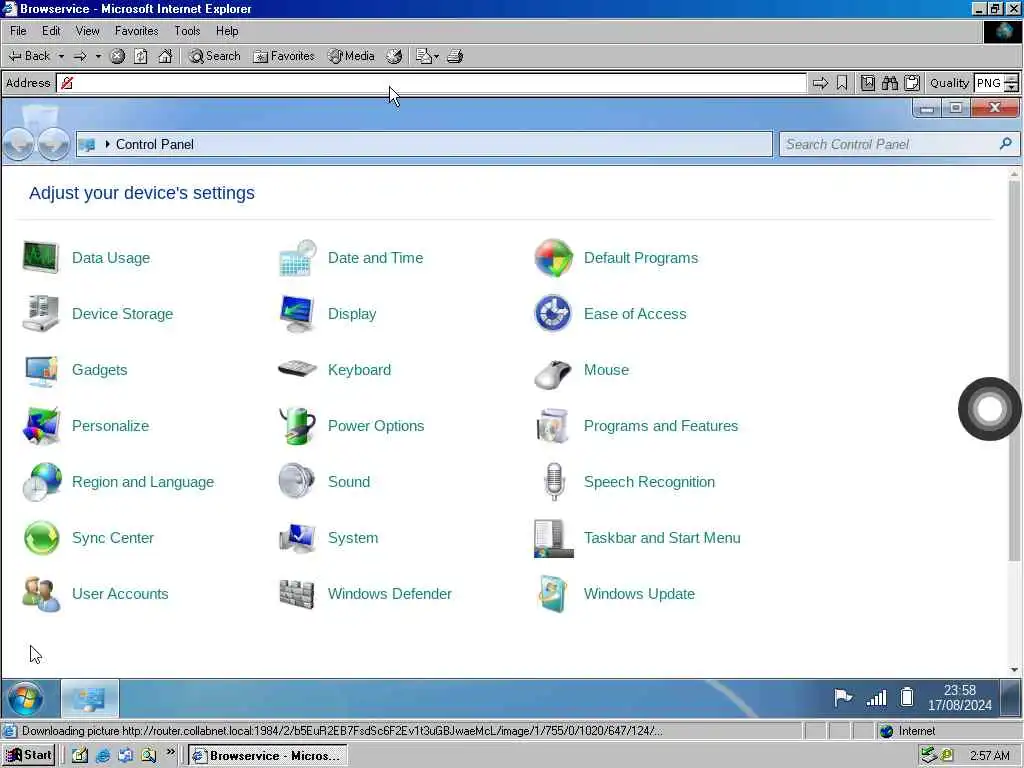Click the Windows XP Start button
This screenshot has width=1024, height=768.
pyautogui.click(x=29, y=756)
